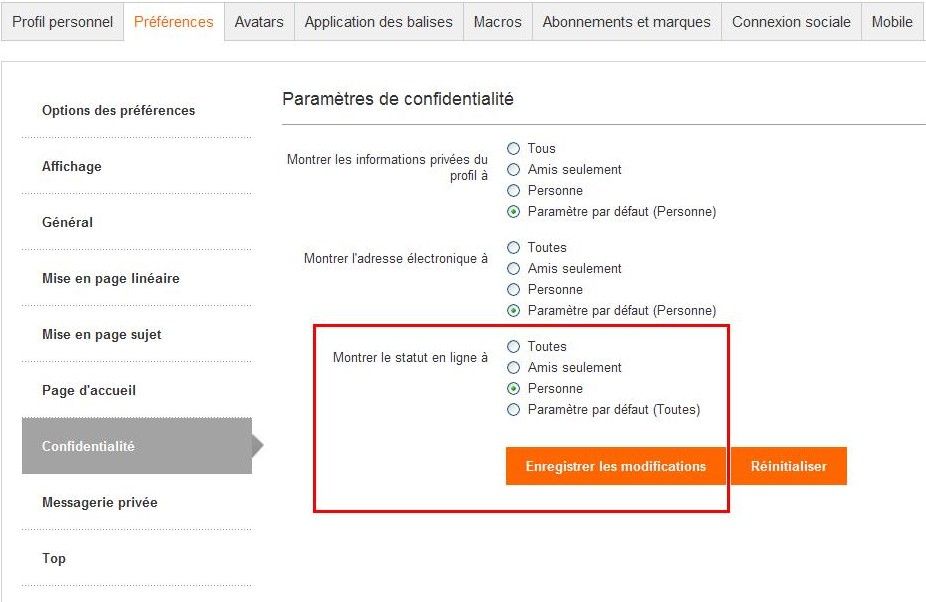Select 'Tous' for private profile information
Screen dimensions: 926x602
point(514,149)
